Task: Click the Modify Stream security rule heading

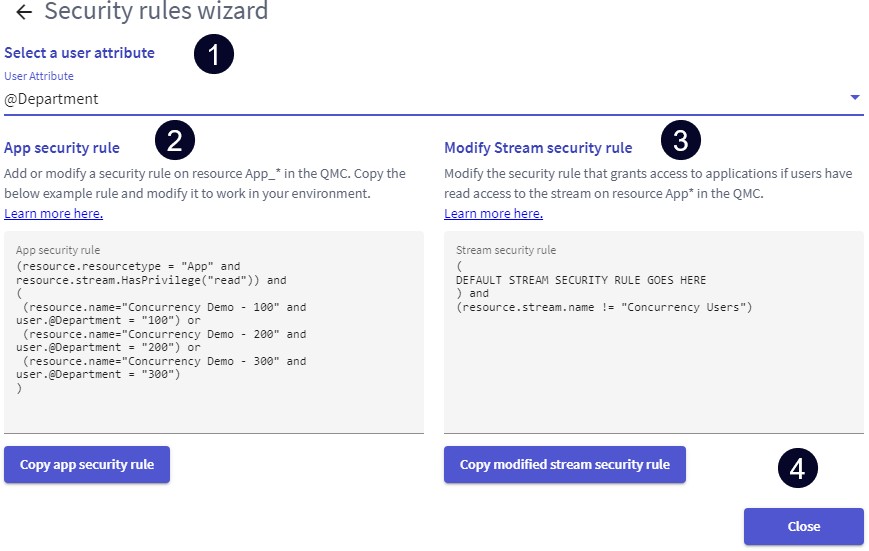Action: [x=538, y=148]
